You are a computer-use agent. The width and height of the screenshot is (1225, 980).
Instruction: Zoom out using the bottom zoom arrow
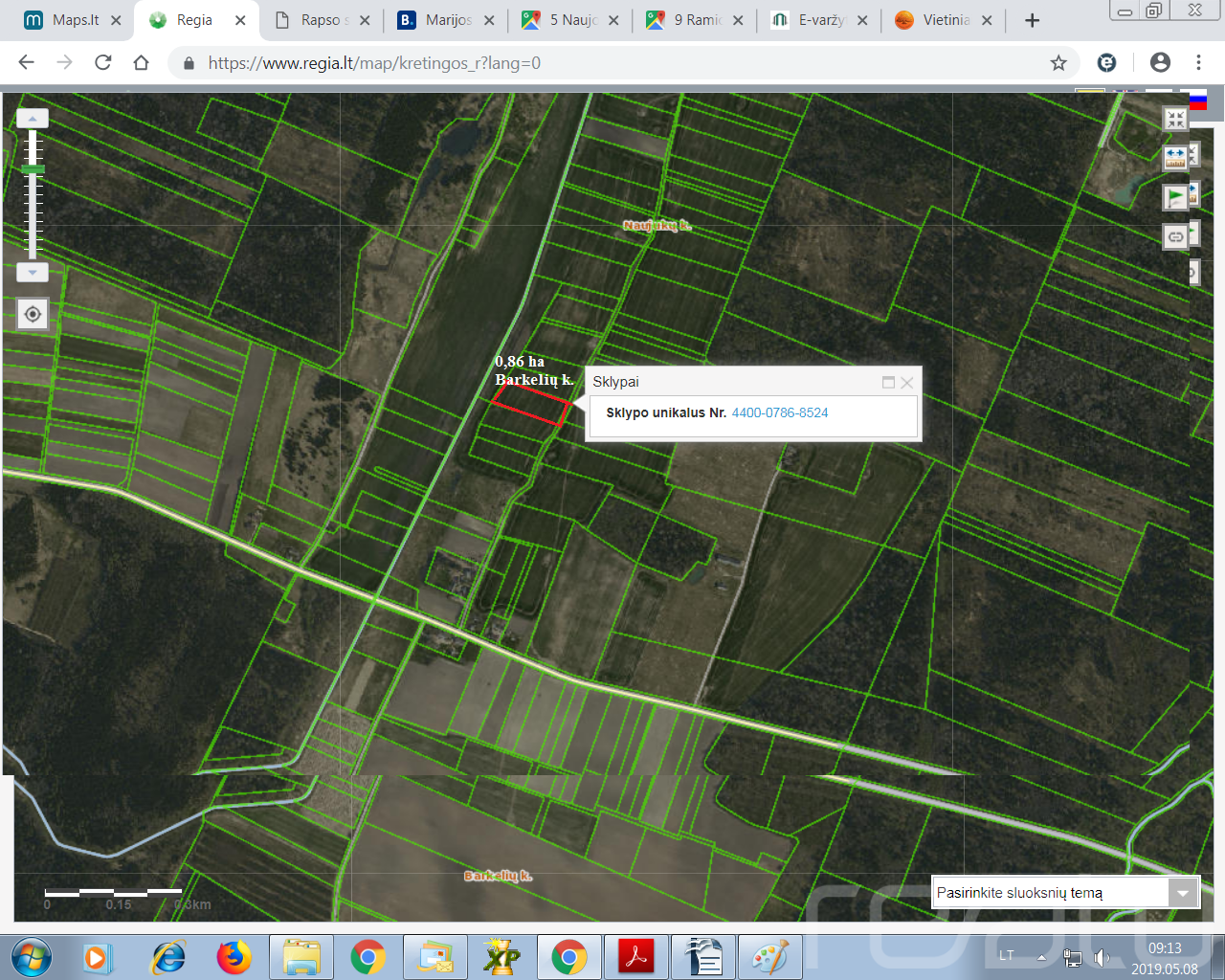pyautogui.click(x=33, y=272)
